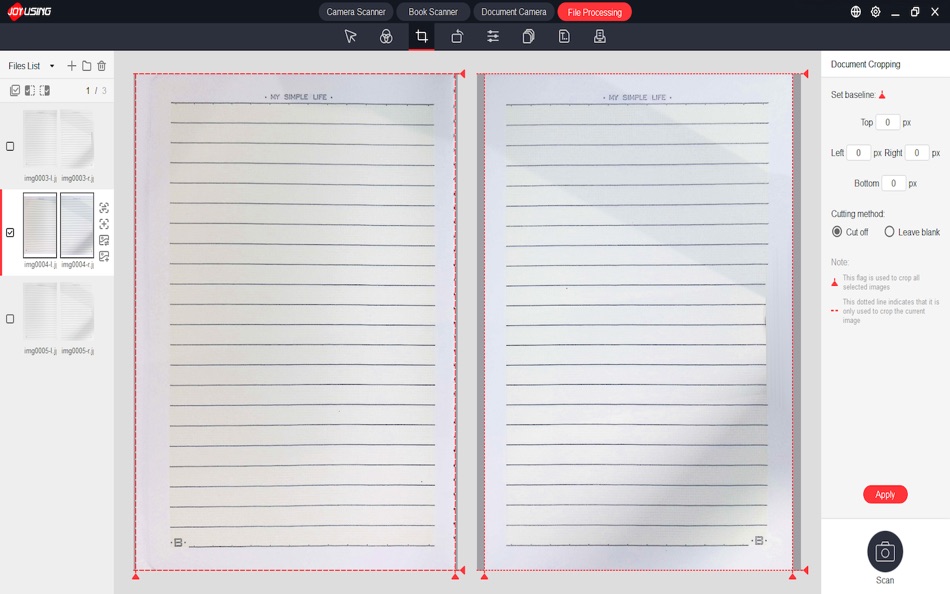This screenshot has height=594, width=950.
Task: Switch to the Book Scanner tab
Action: [x=431, y=11]
